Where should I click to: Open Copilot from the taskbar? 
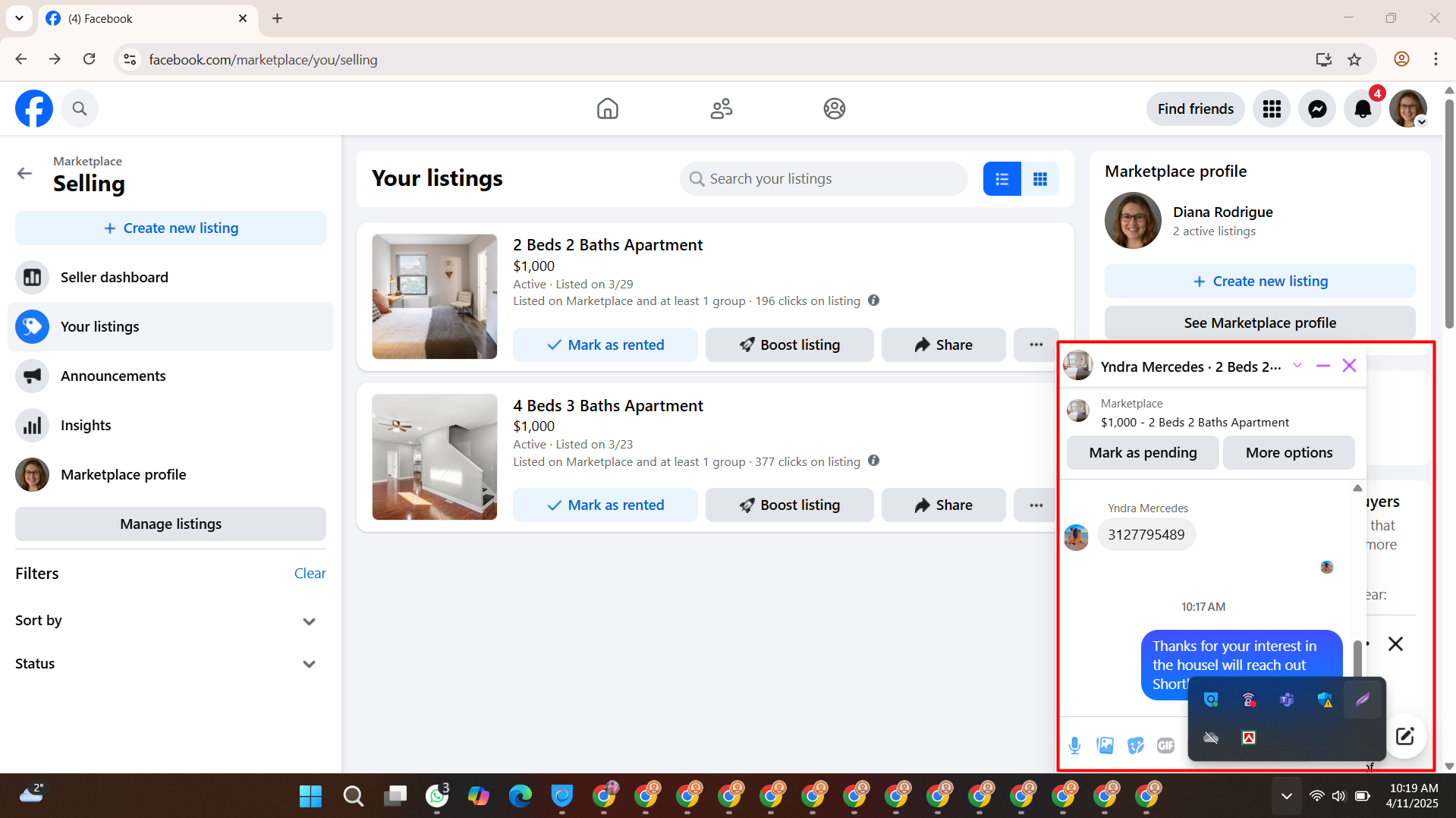coord(479,796)
